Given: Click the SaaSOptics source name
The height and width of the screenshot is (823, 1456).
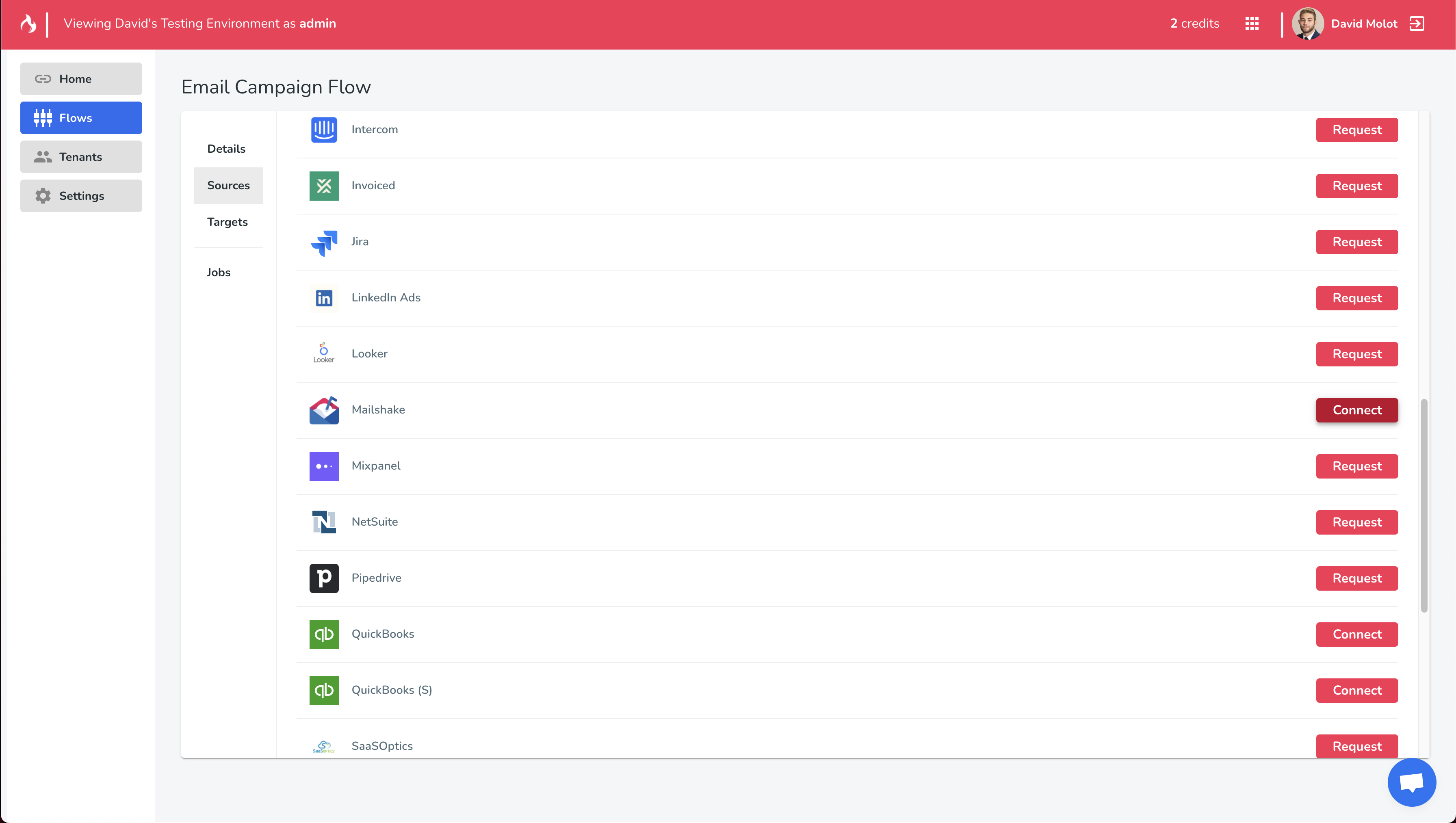Looking at the screenshot, I should click(382, 746).
